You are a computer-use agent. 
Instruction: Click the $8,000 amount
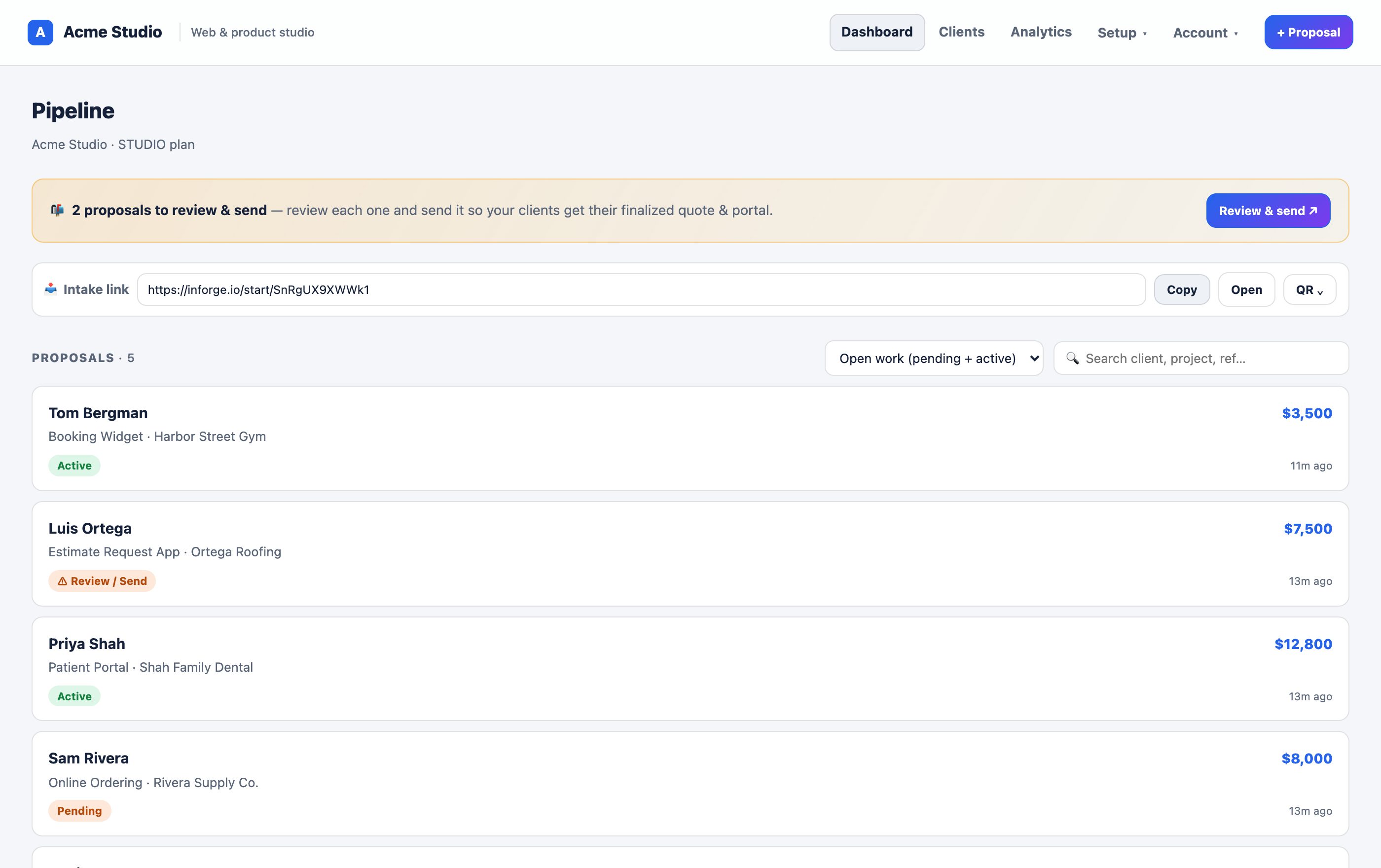(1307, 759)
